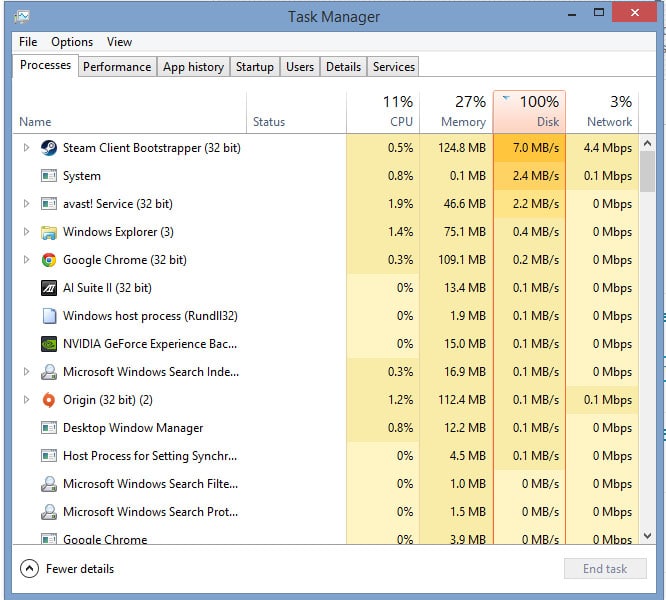
Task: Select the Desktop Window Manager row
Action: point(326,428)
